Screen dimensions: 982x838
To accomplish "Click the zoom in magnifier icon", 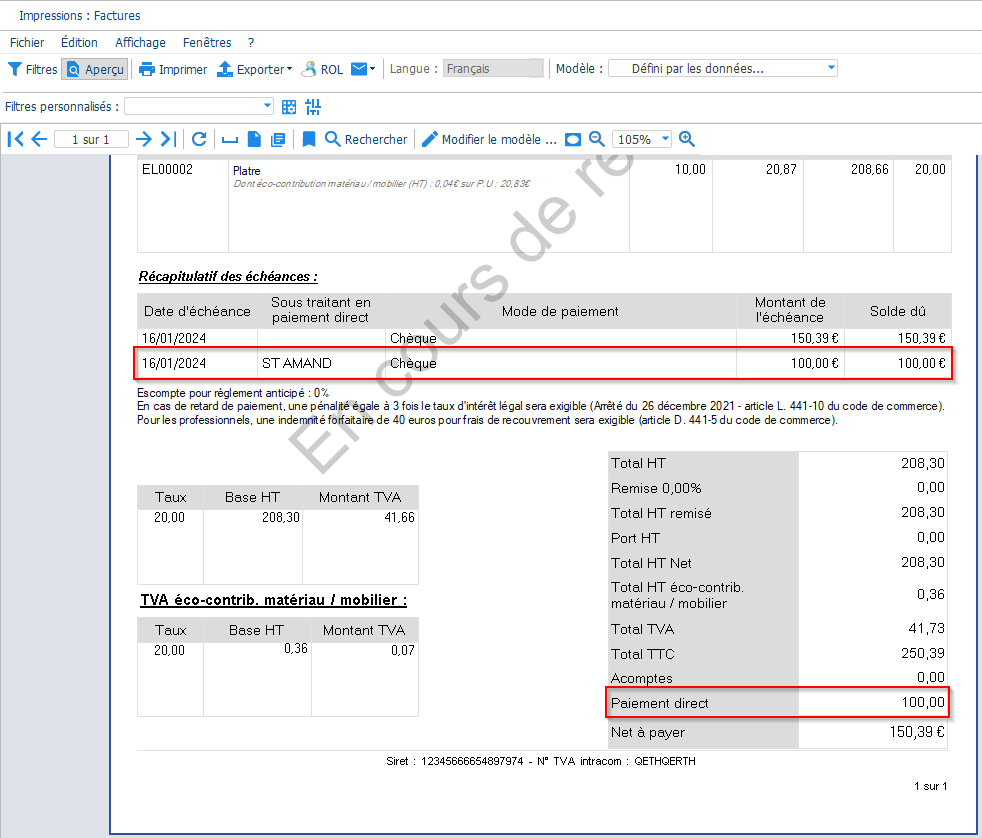I will click(x=687, y=139).
